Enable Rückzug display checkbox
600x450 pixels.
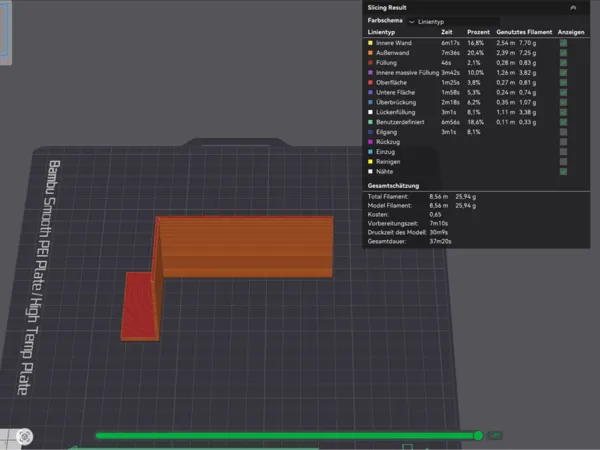(x=563, y=142)
